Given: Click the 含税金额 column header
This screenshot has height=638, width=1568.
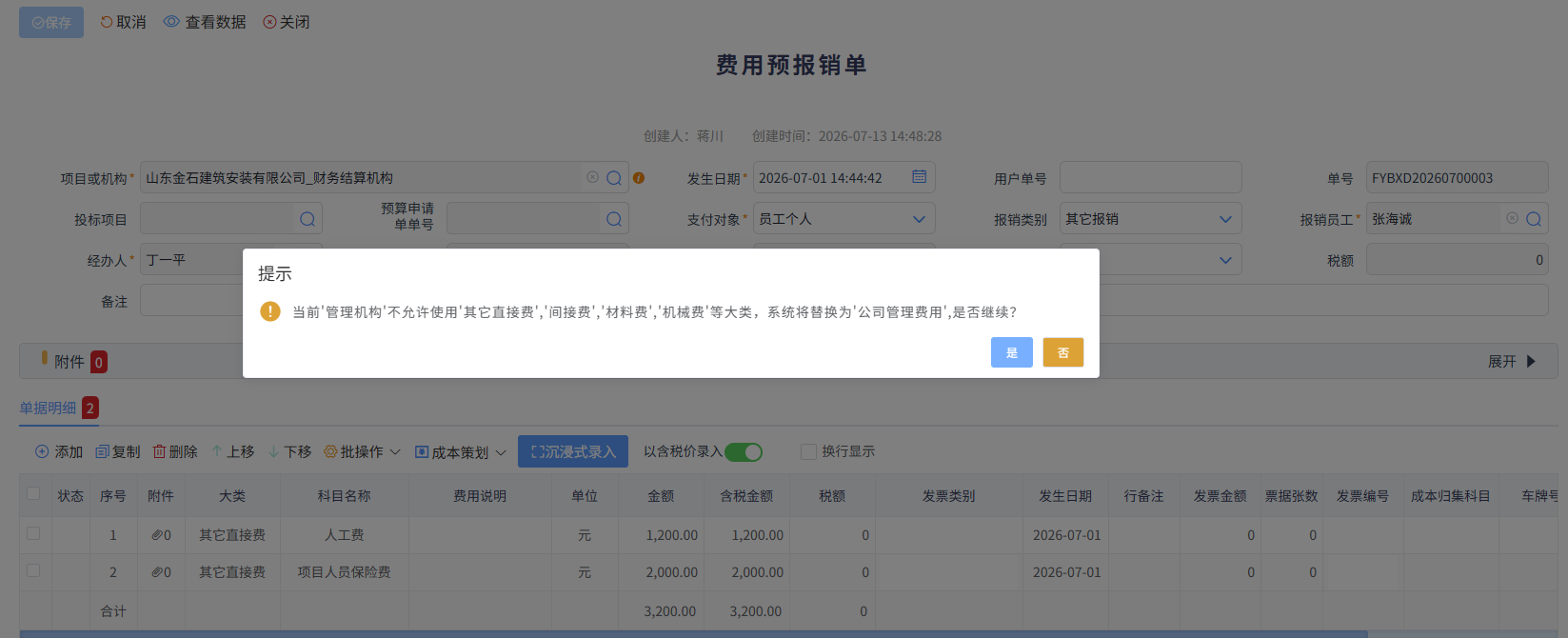Looking at the screenshot, I should tap(746, 496).
